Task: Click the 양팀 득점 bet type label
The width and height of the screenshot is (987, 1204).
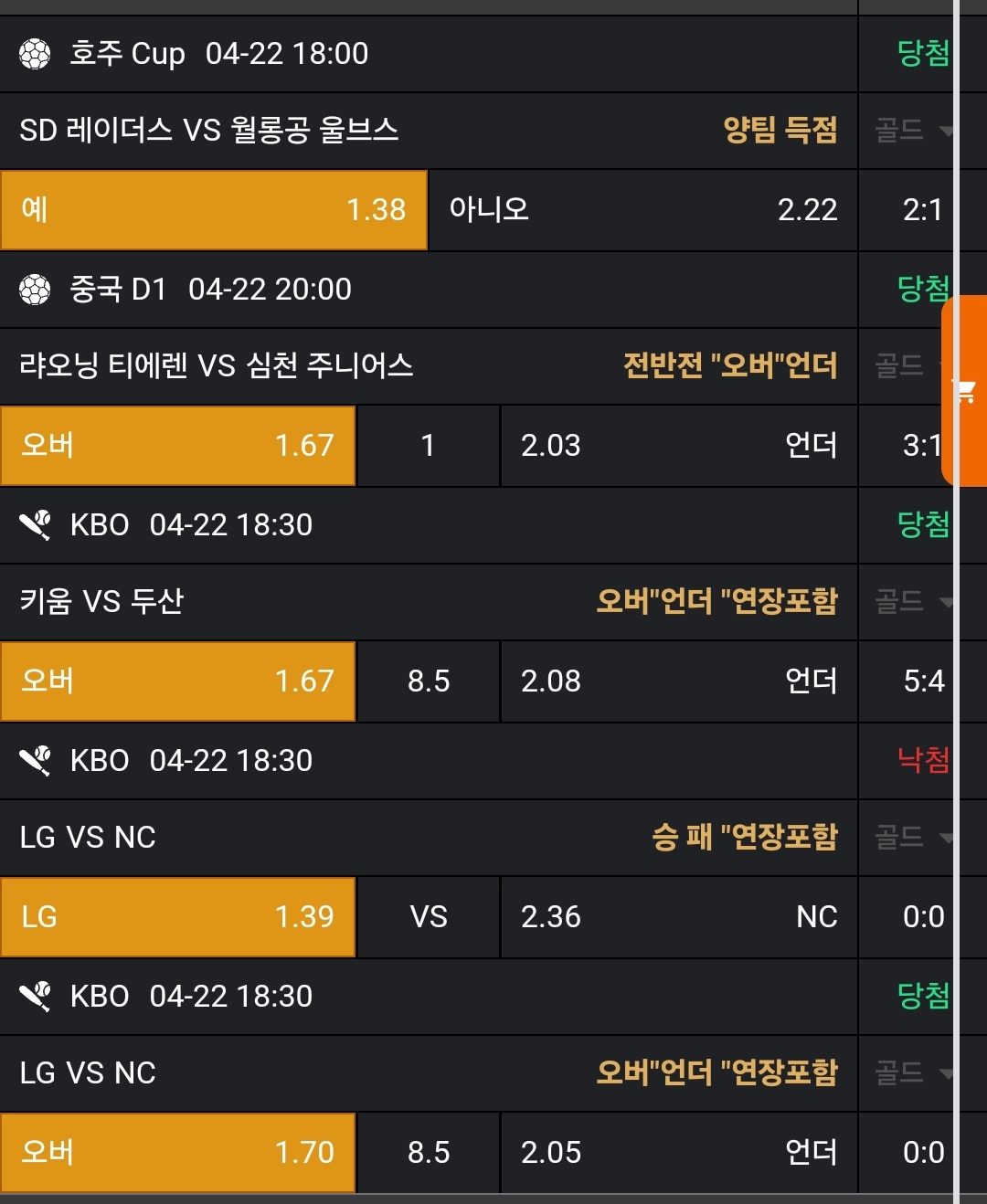Action: click(x=780, y=131)
